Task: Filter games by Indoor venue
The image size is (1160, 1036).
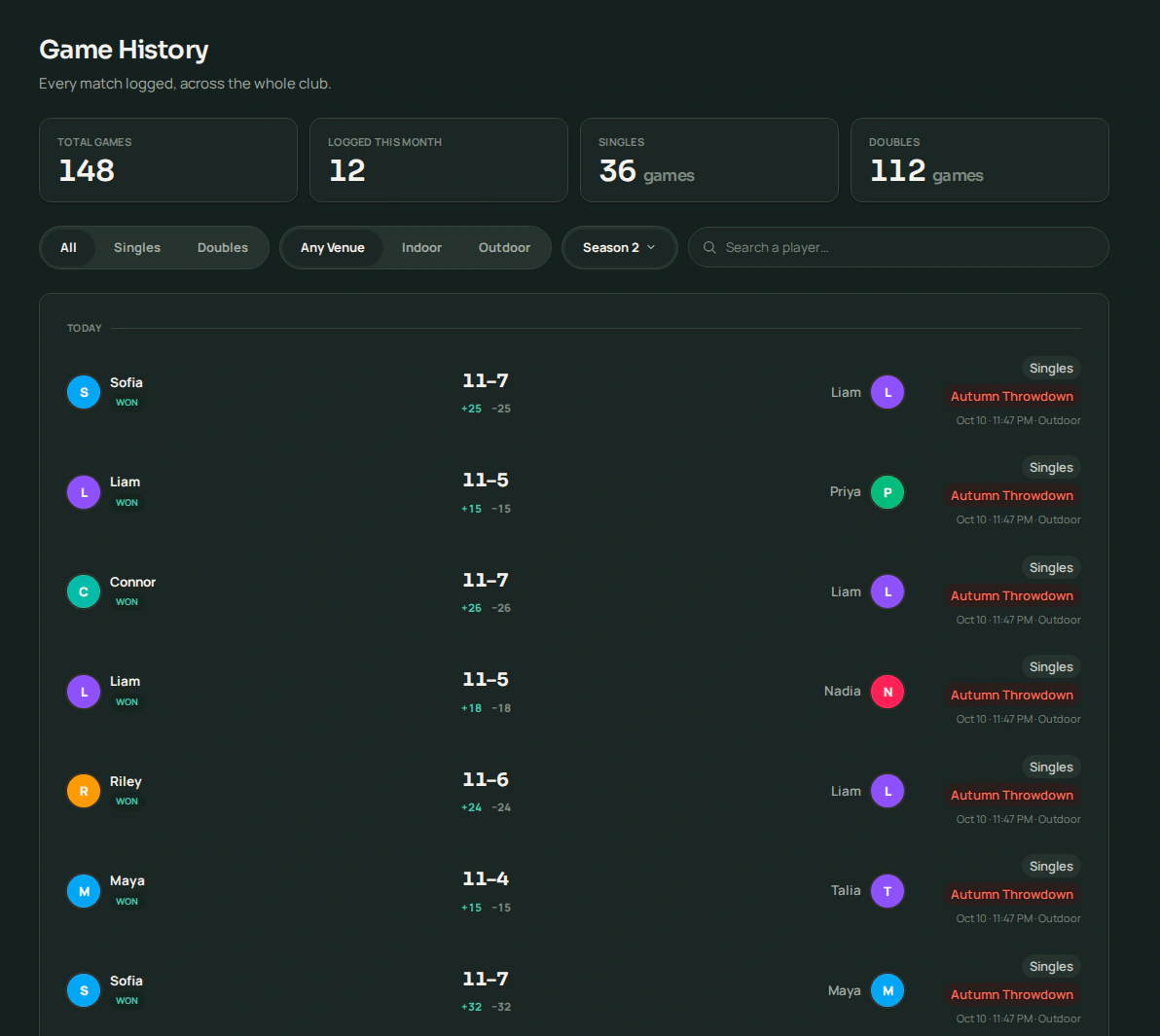Action: [x=421, y=248]
